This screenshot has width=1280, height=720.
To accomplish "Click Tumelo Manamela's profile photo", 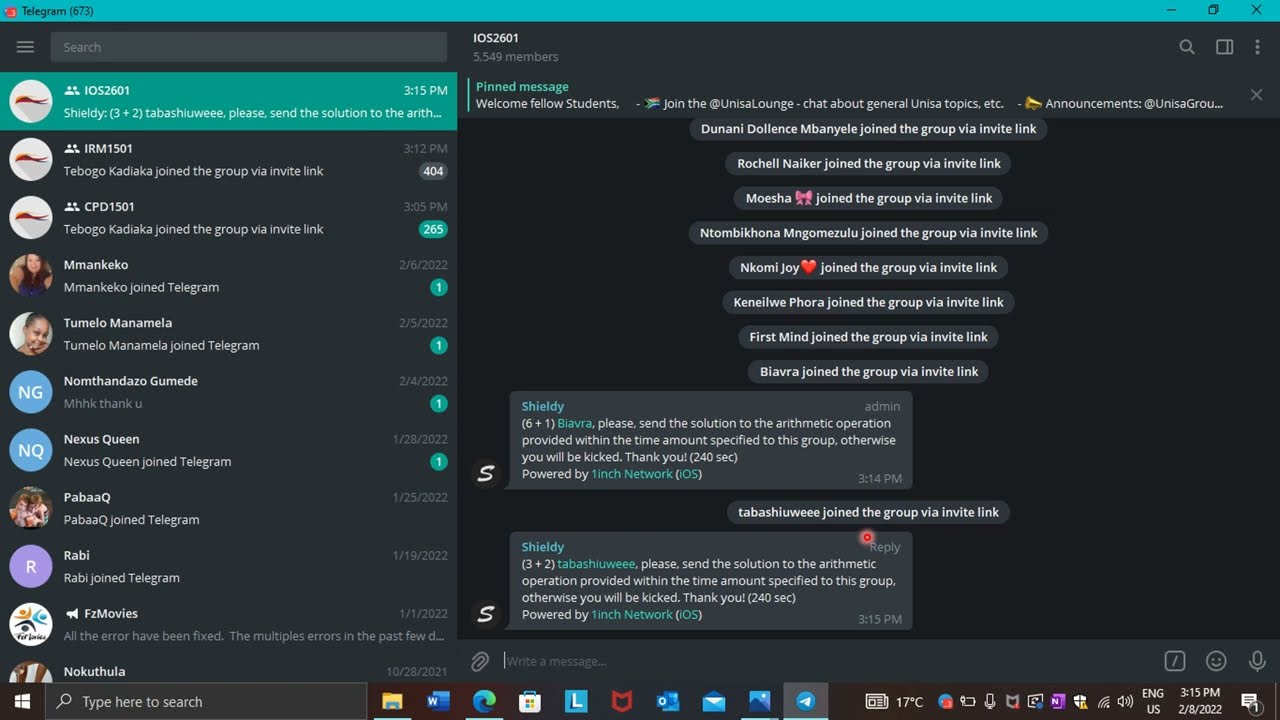I will coord(31,333).
